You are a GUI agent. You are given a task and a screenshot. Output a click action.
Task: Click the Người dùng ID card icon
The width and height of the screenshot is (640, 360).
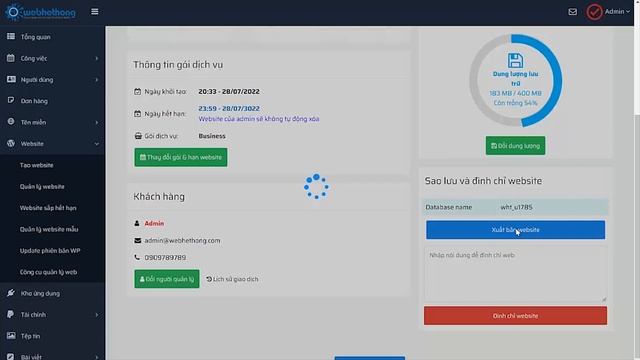point(11,79)
